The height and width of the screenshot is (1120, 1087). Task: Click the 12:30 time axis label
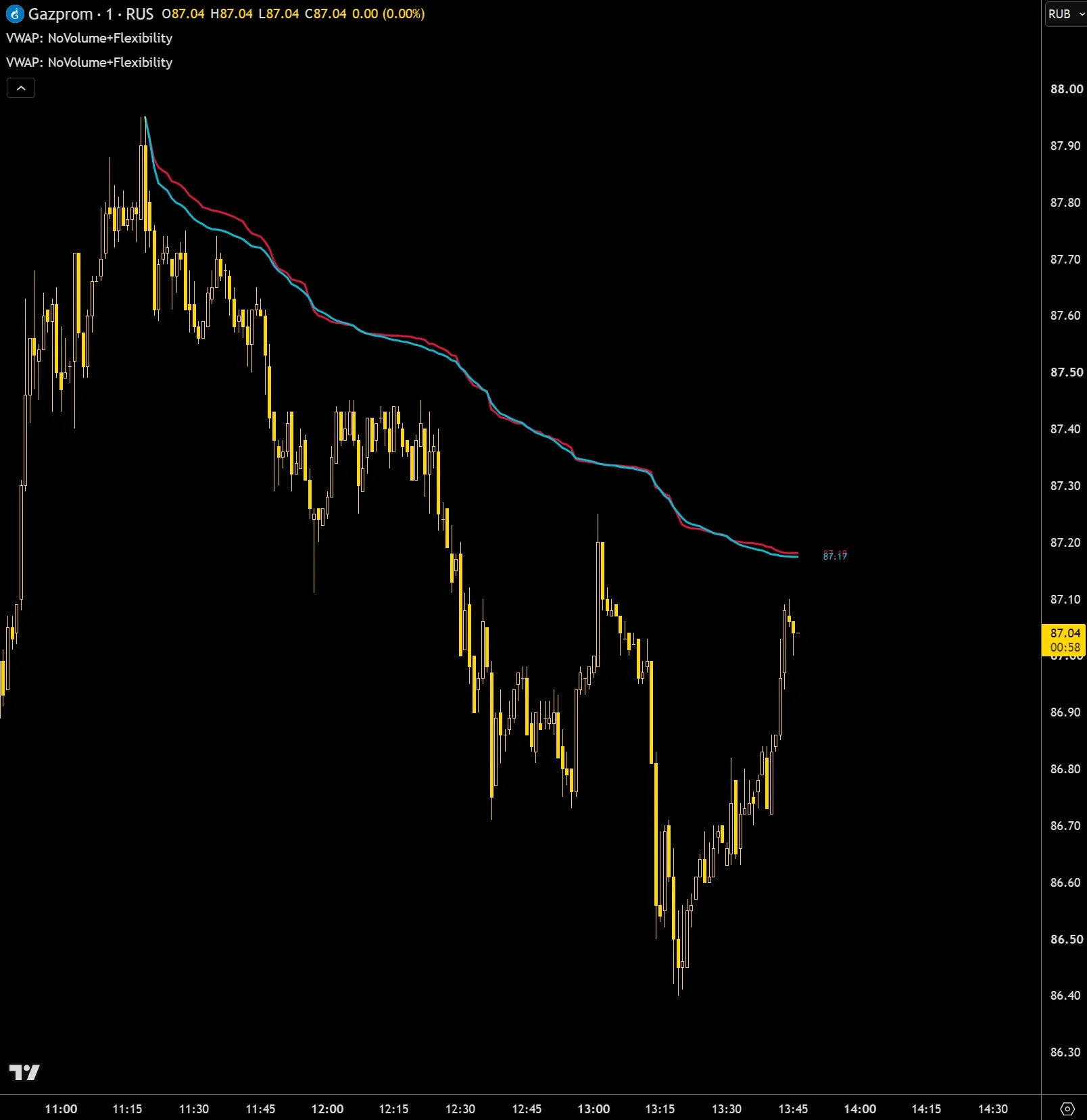click(460, 1109)
